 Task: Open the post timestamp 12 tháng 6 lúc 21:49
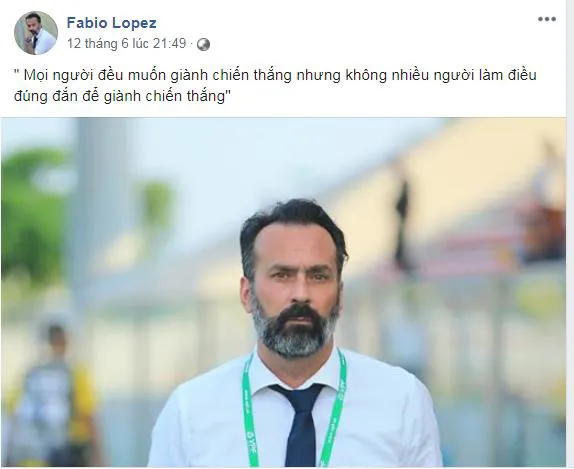click(x=127, y=44)
